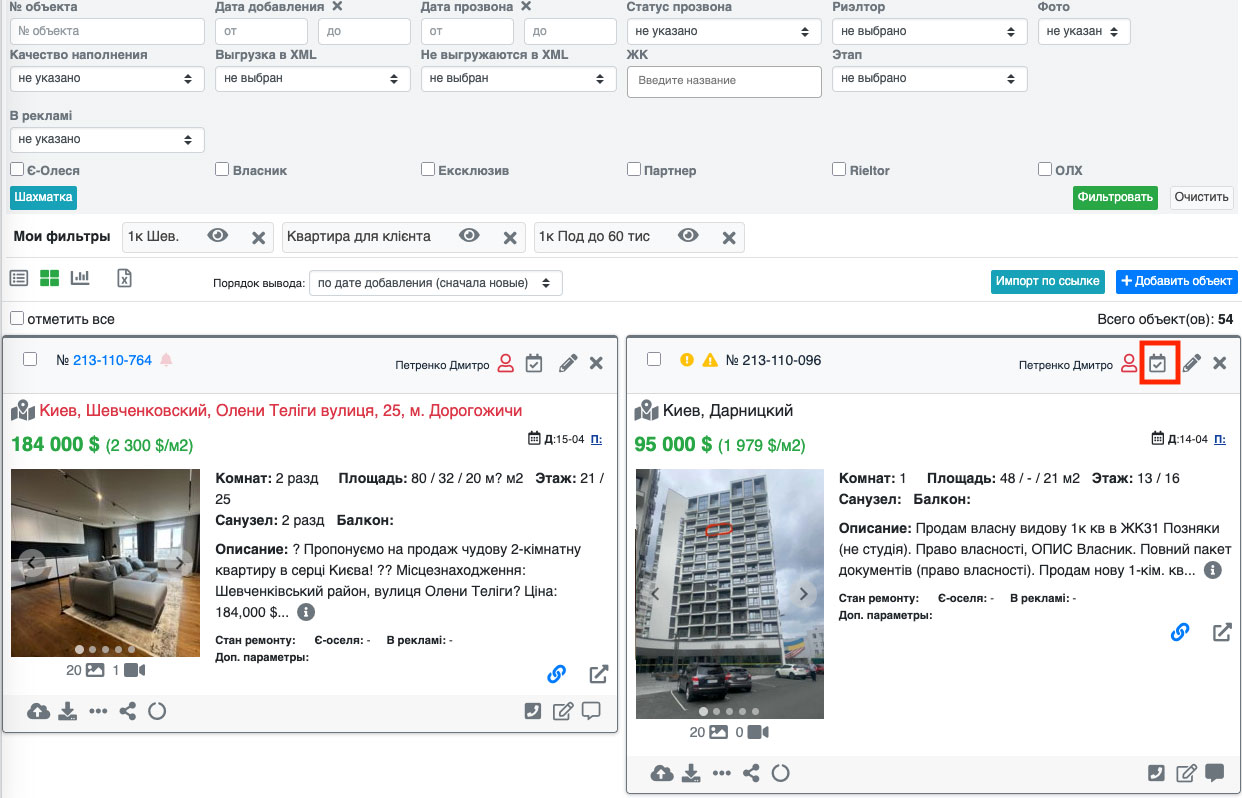
Task: Expand the 'Порядок вывода' sort dropdown
Action: click(435, 283)
